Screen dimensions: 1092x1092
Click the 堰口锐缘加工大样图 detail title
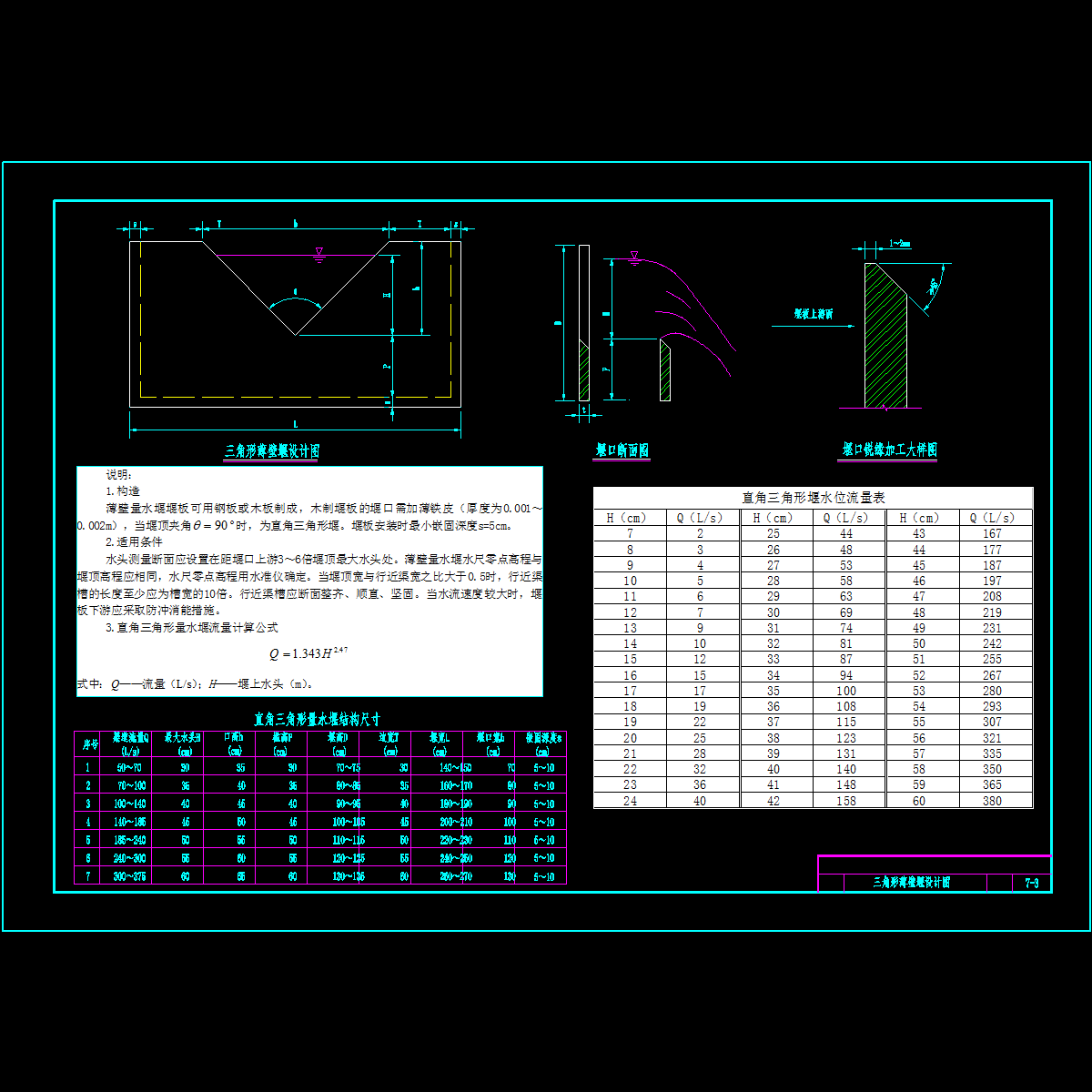point(889,450)
